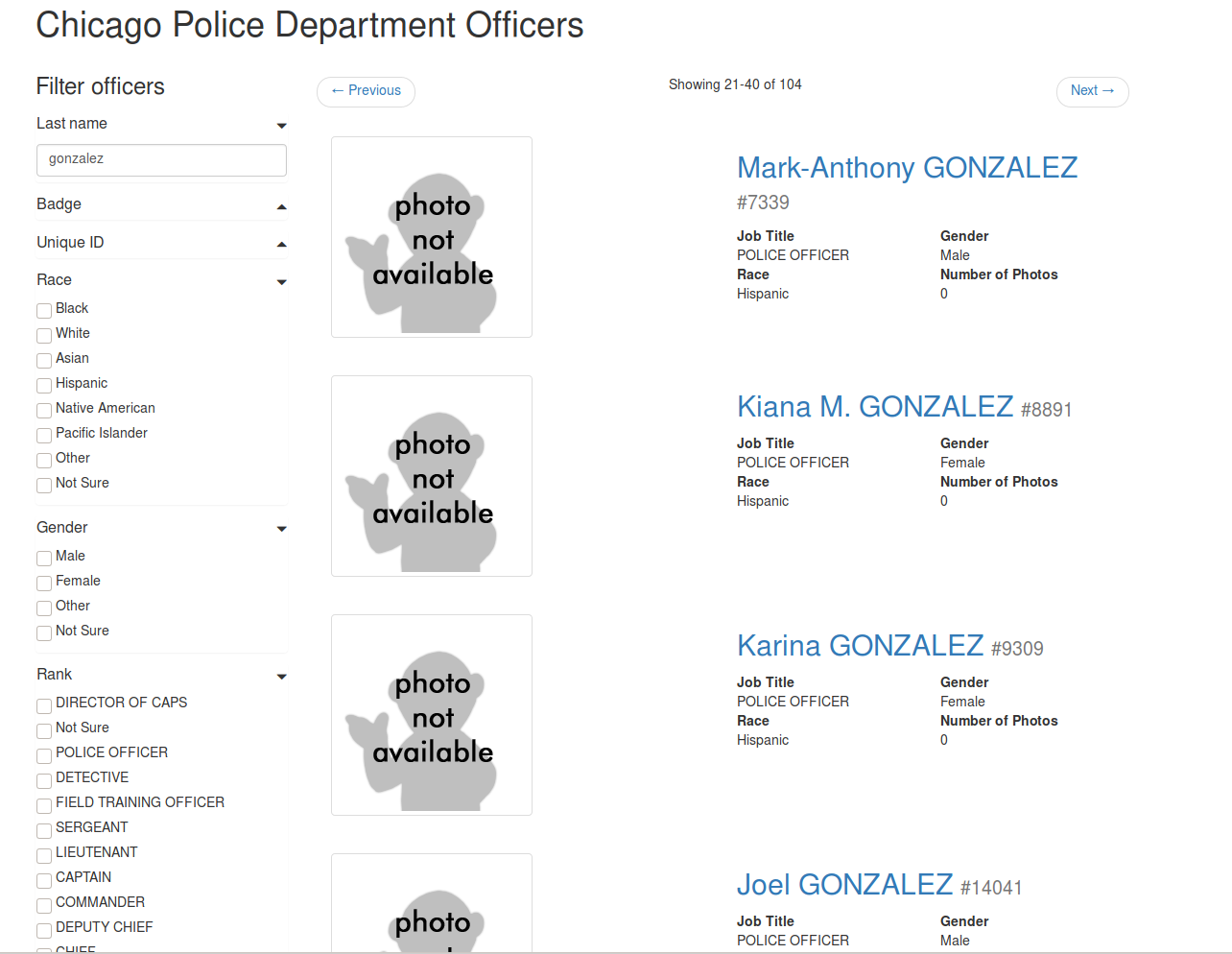This screenshot has height=954, width=1232.
Task: Open Karina GONZALEZ officer profile
Action: pyautogui.click(x=860, y=646)
